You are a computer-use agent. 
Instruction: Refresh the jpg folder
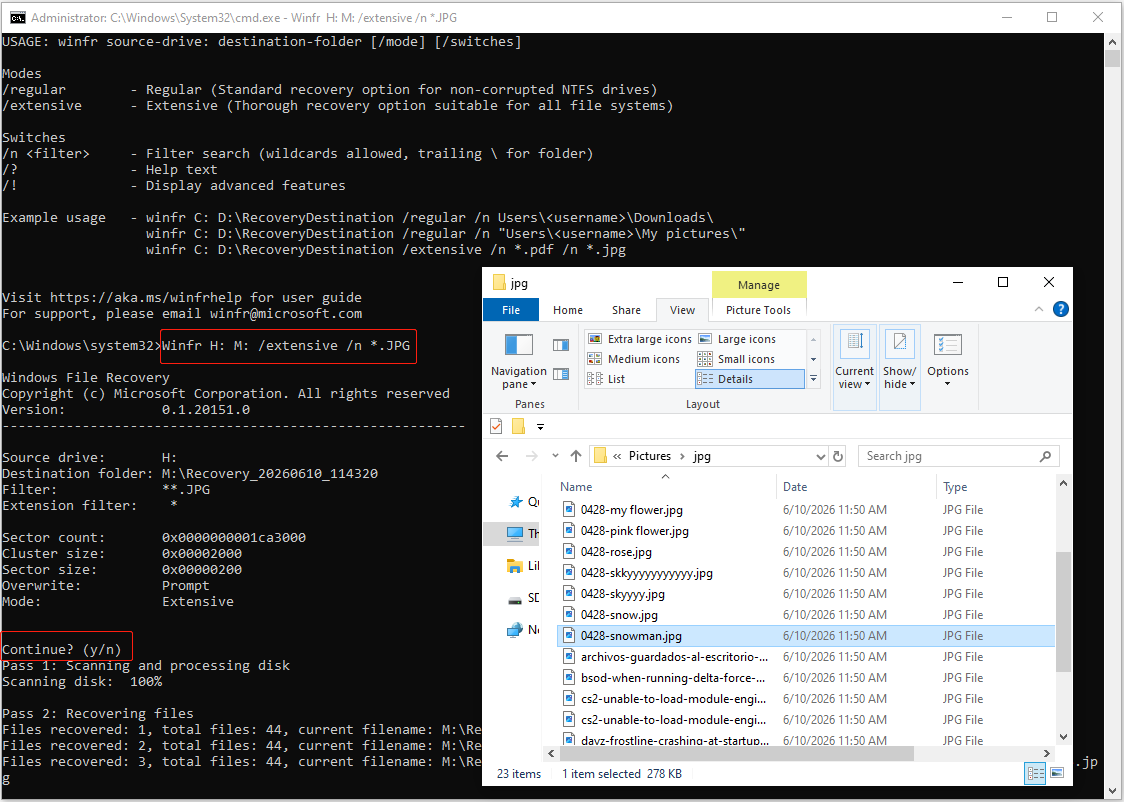838,456
